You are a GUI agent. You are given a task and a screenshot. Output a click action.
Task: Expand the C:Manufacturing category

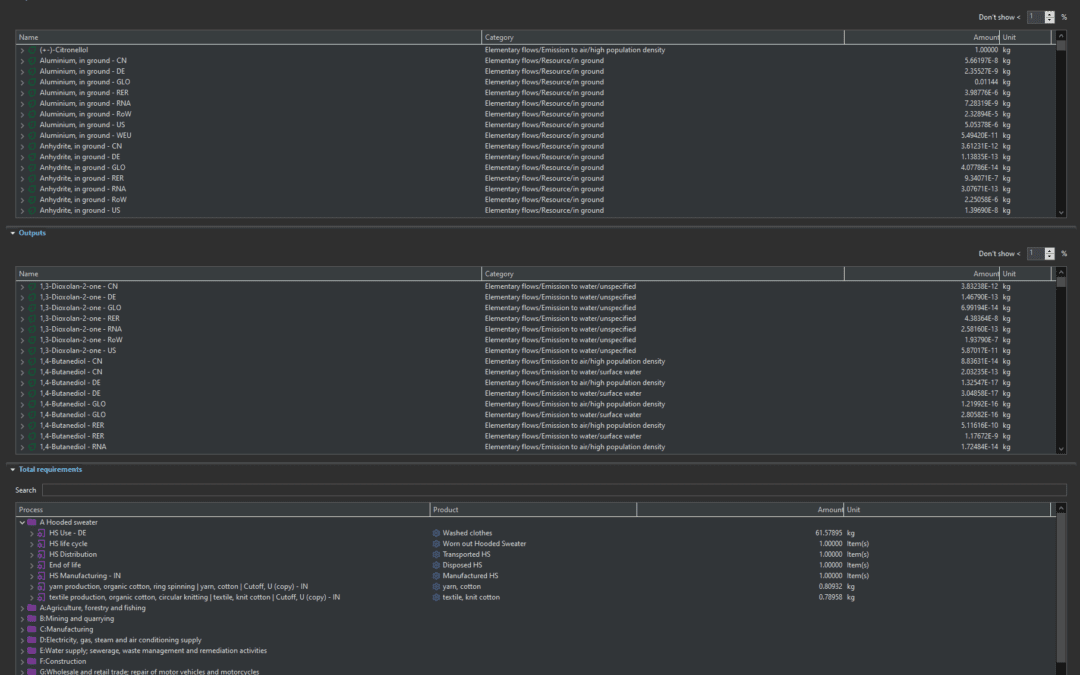(21, 629)
